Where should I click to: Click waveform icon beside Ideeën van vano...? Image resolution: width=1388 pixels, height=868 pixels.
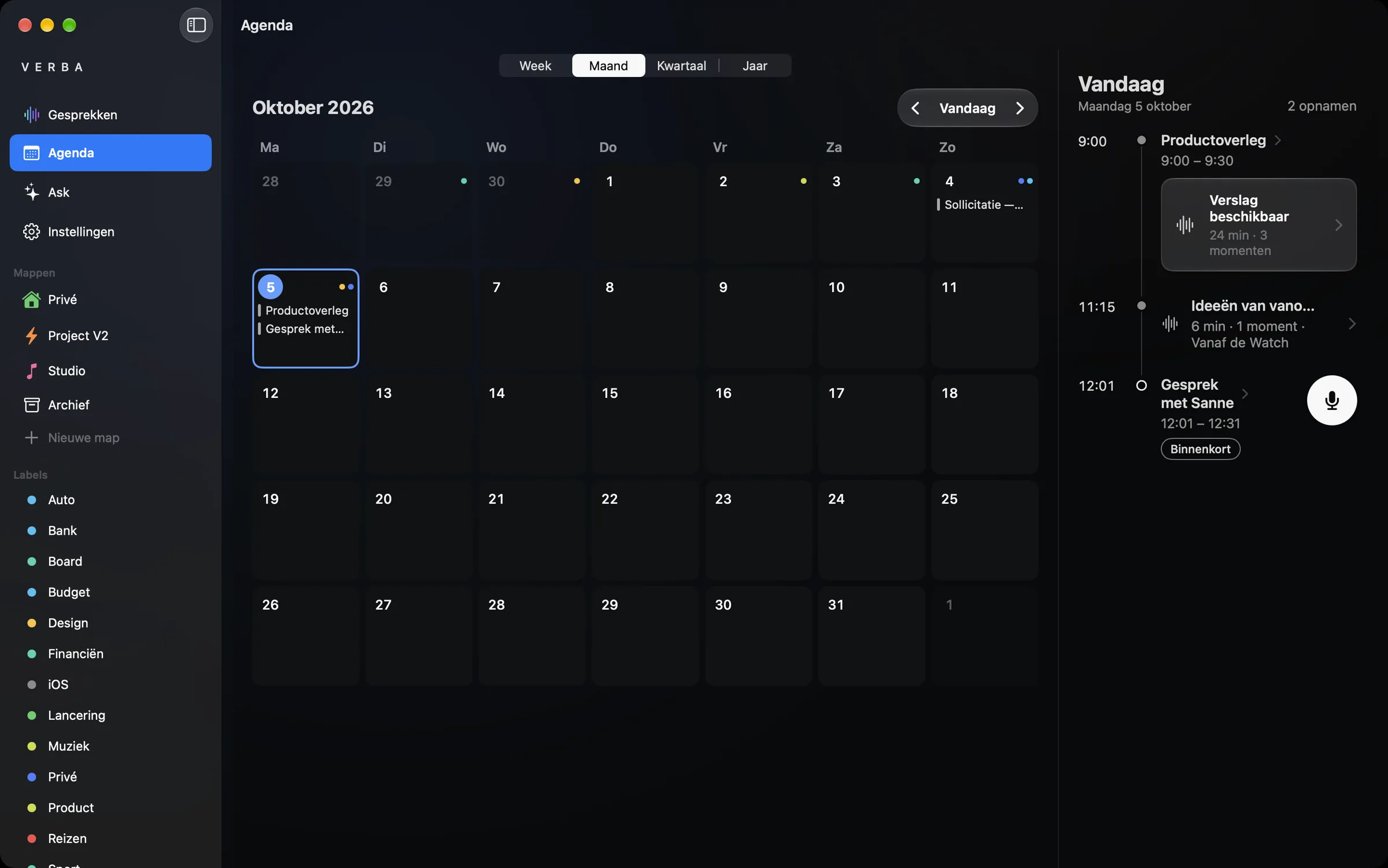tap(1169, 323)
